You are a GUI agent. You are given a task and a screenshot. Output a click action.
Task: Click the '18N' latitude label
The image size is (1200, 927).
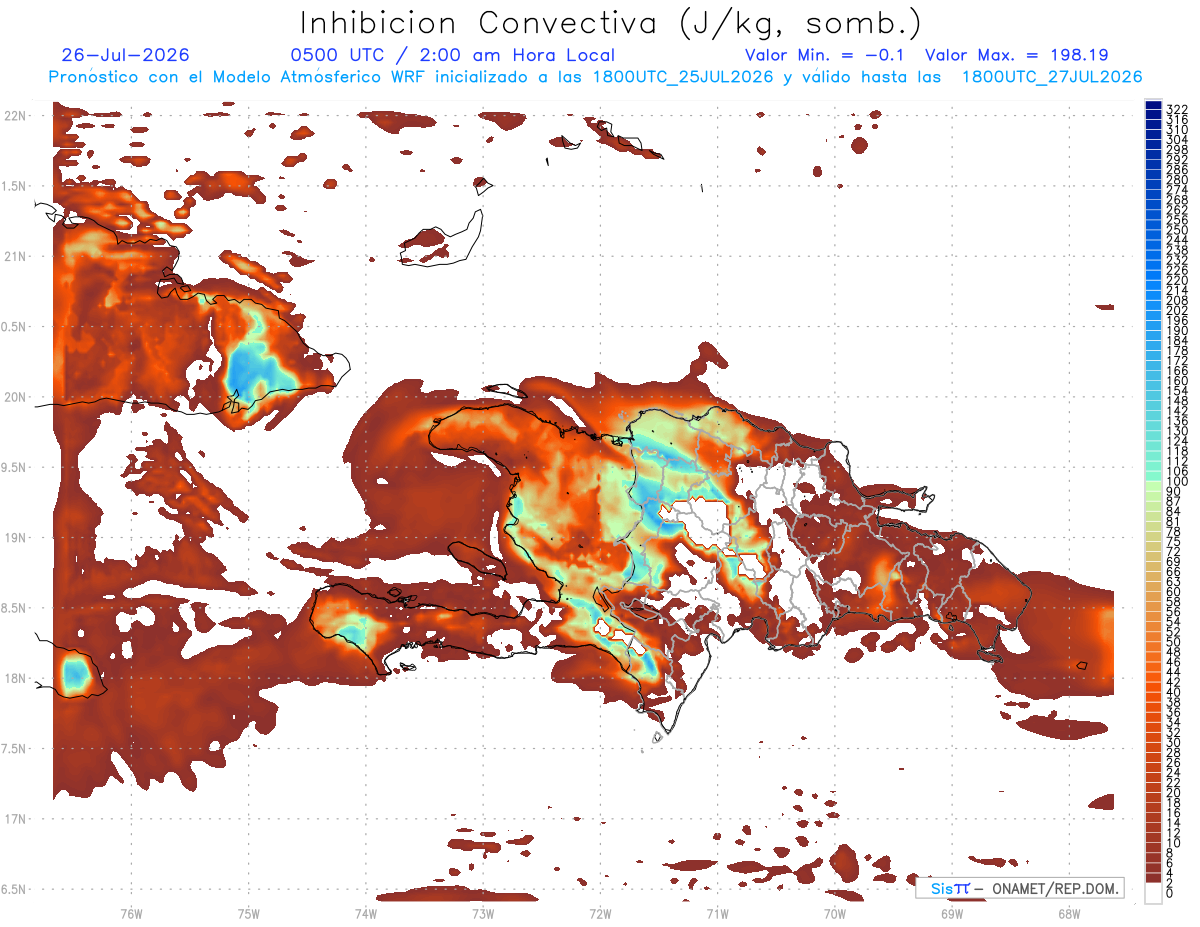point(14,678)
